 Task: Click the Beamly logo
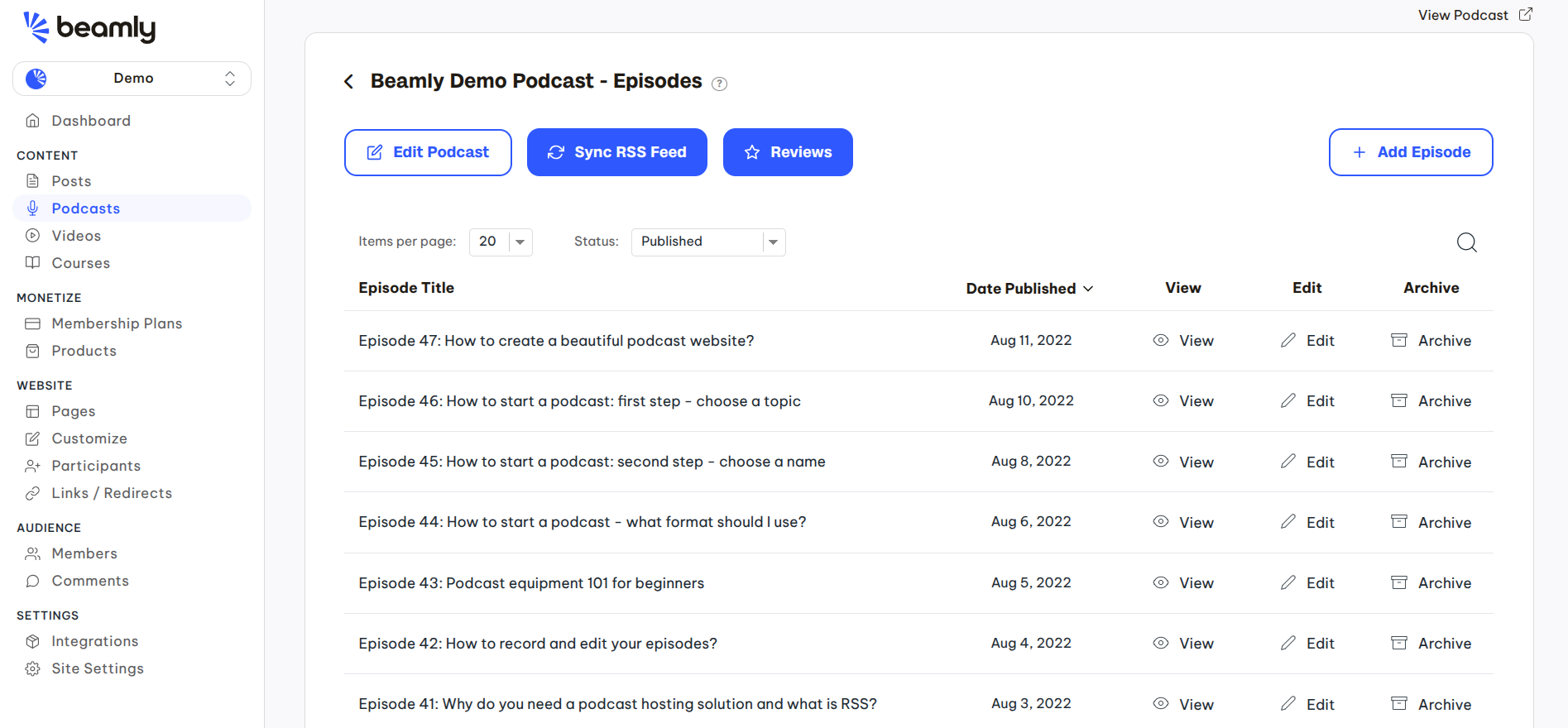[x=89, y=28]
